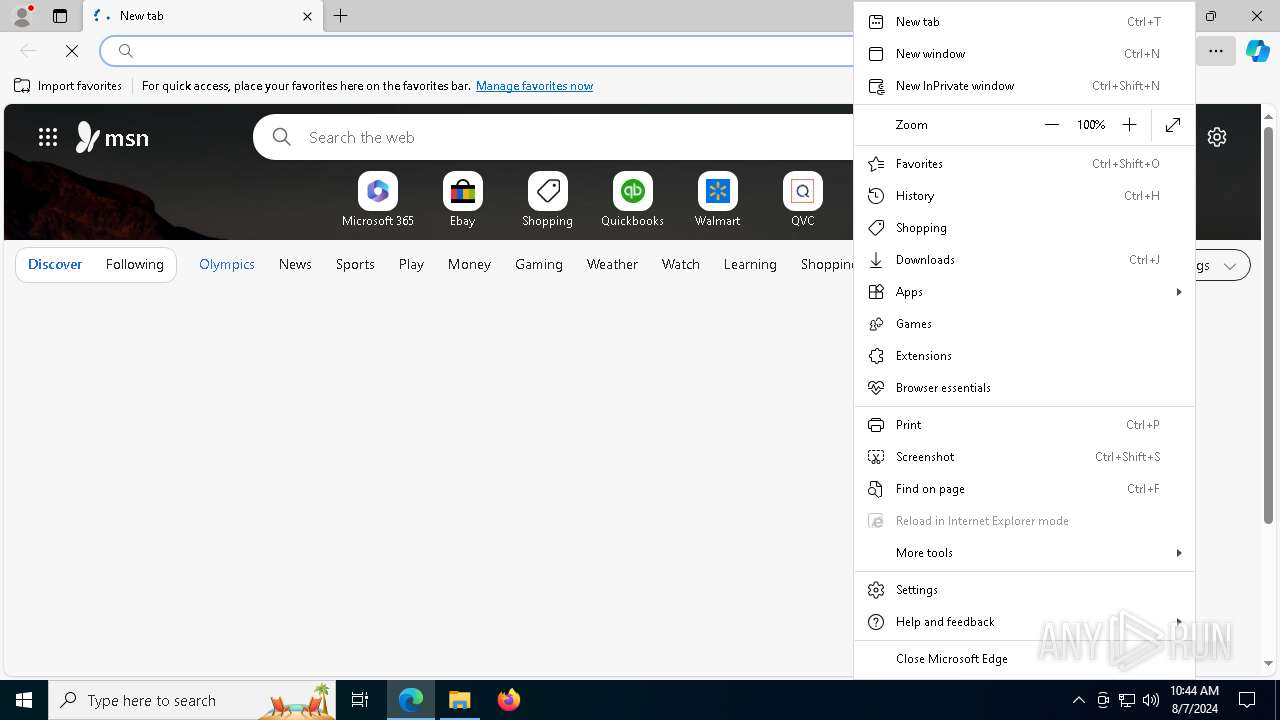Open the Walmart shortcut tile

click(717, 200)
